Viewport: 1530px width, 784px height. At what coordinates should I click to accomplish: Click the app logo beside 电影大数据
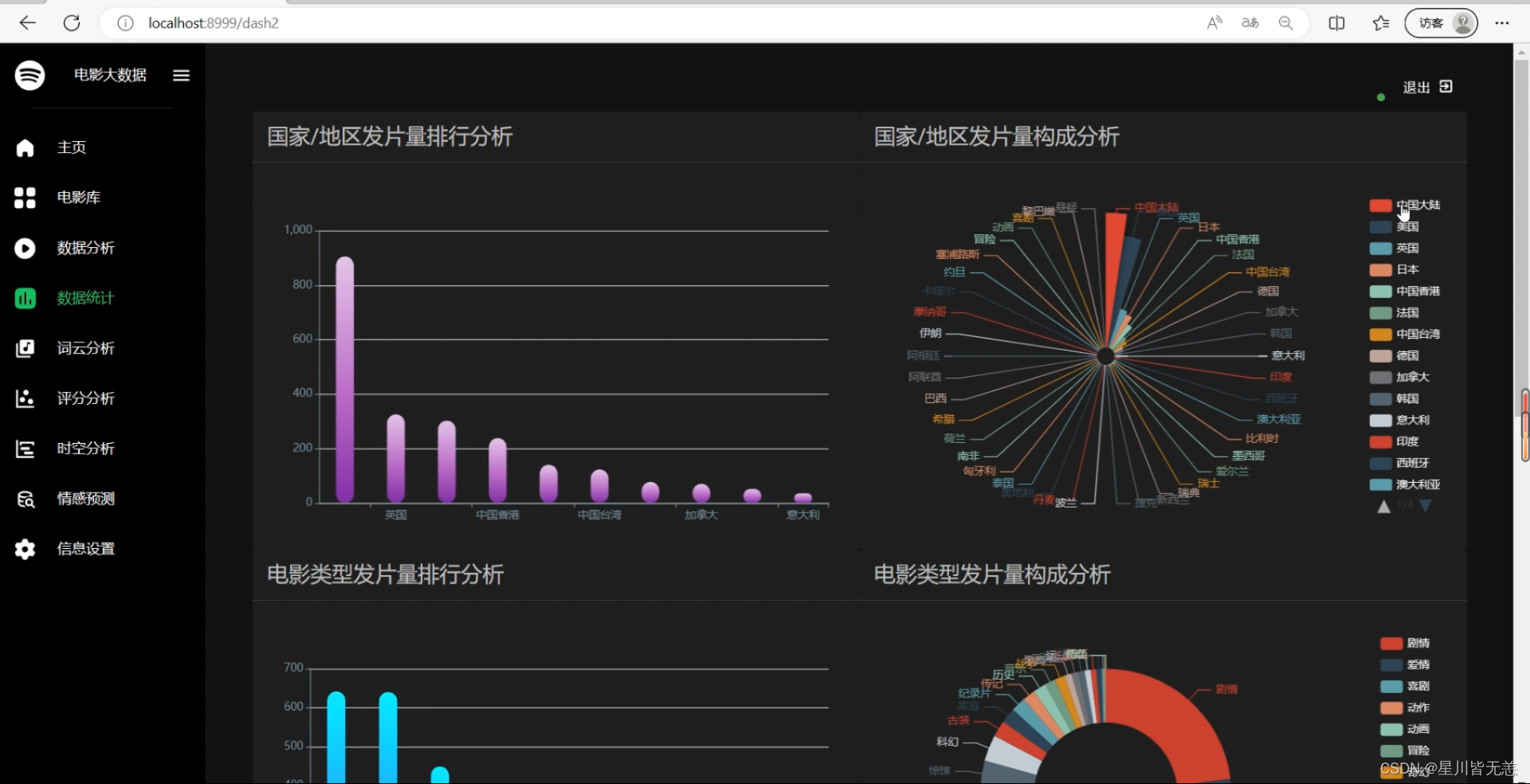[x=30, y=75]
